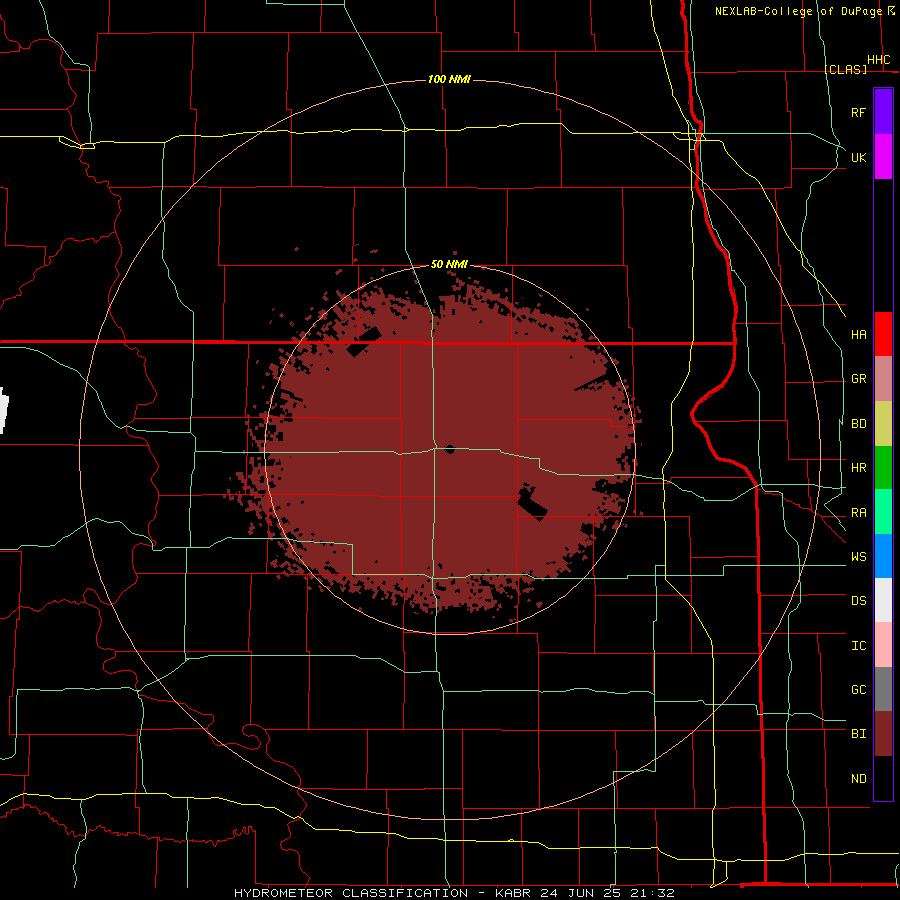The width and height of the screenshot is (900, 900).
Task: Click the ND legend label
Action: point(858,779)
